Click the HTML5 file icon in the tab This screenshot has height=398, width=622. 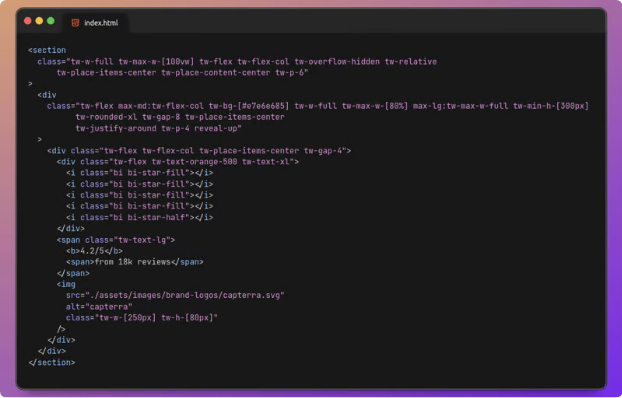pyautogui.click(x=75, y=23)
